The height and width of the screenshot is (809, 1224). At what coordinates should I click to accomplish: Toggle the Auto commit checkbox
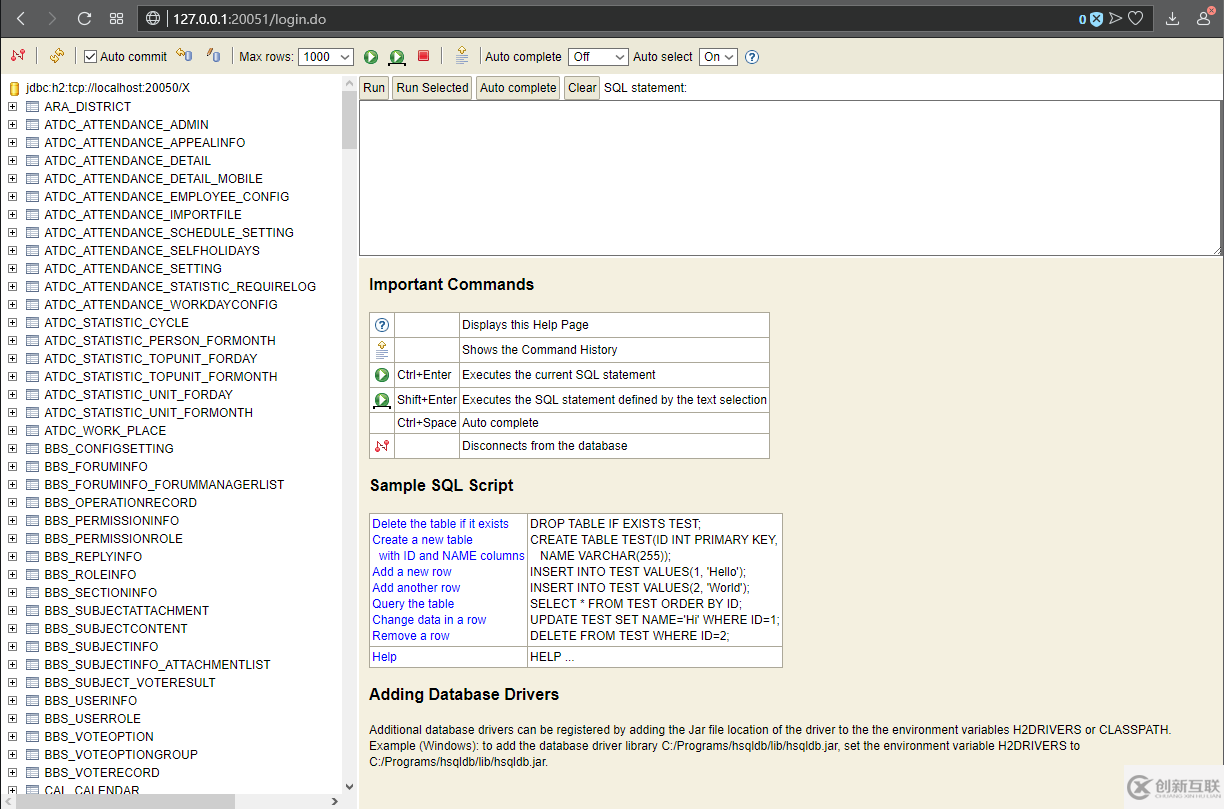coord(90,57)
